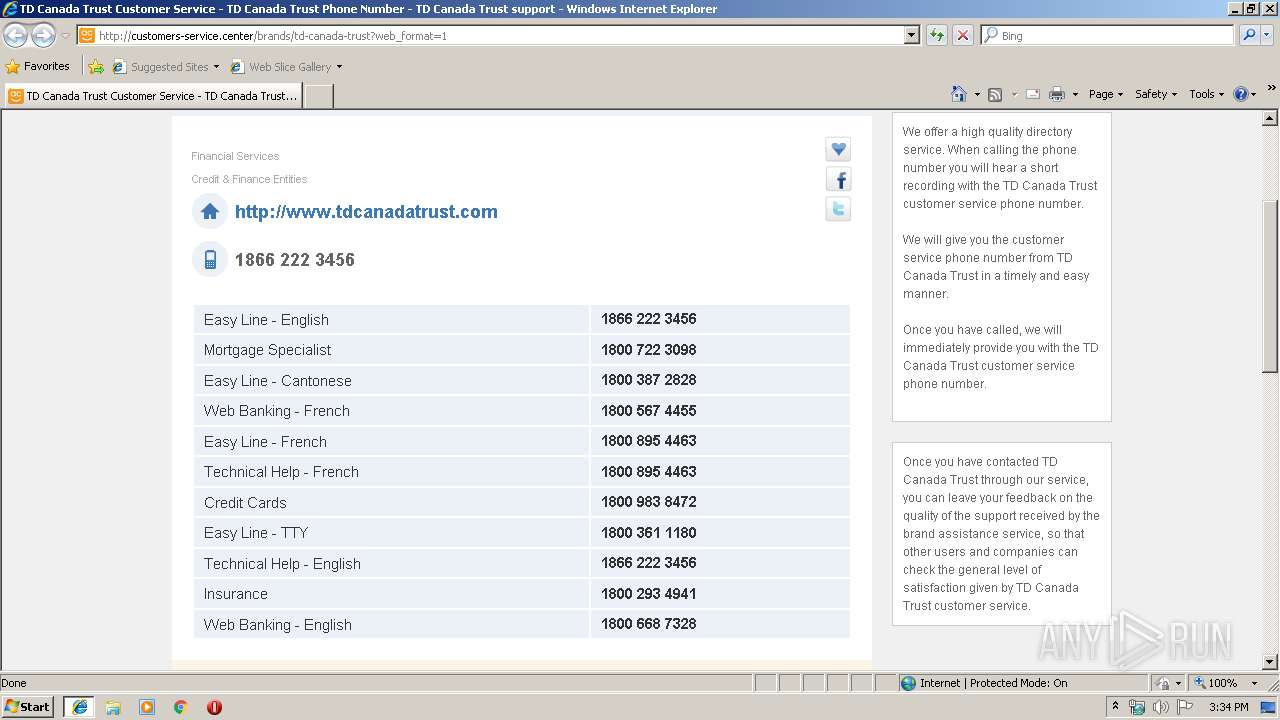Open the Home button dropdown arrow
The image size is (1280, 720).
[976, 94]
